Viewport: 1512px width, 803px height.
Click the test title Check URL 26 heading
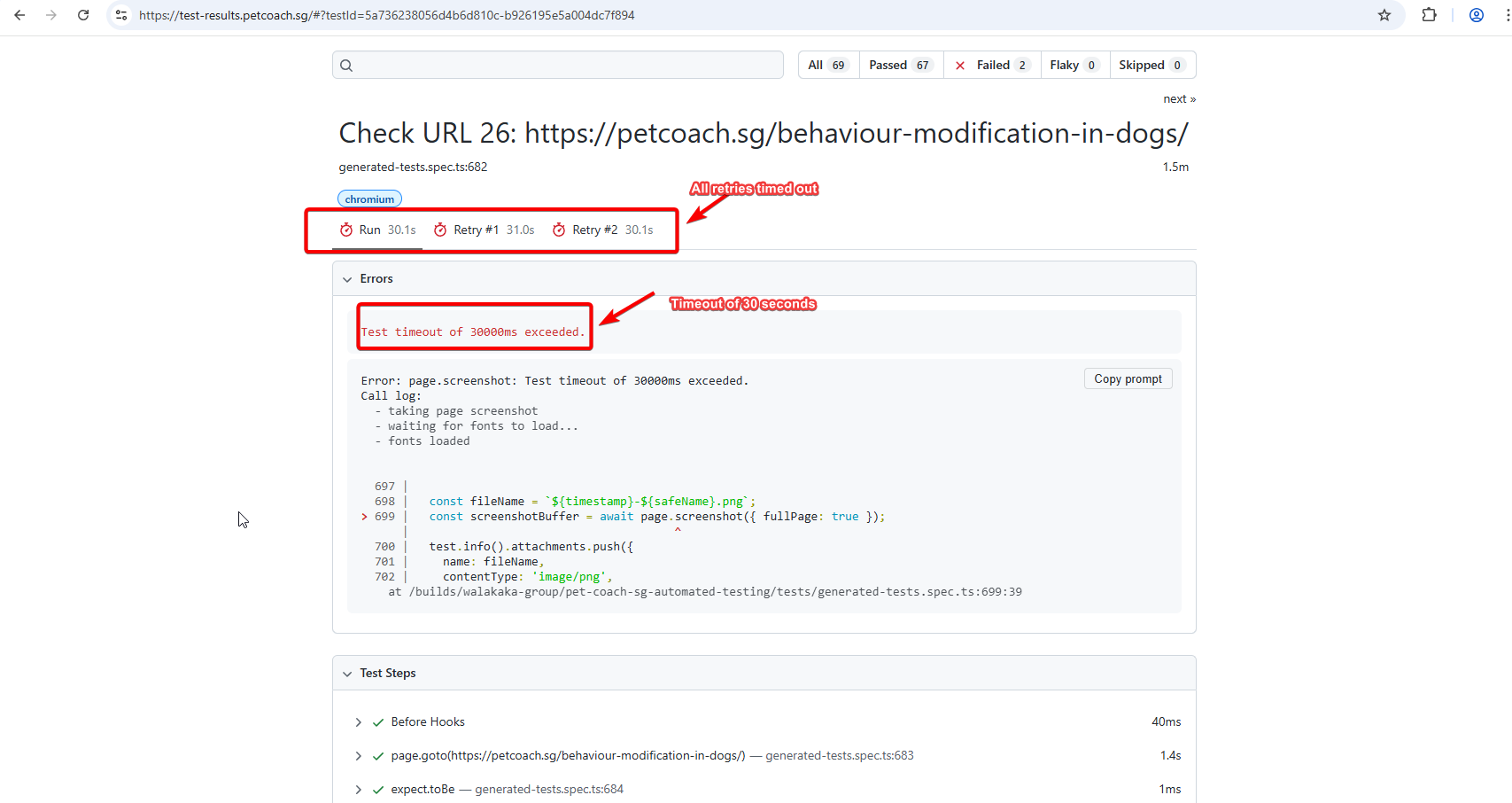[764, 133]
